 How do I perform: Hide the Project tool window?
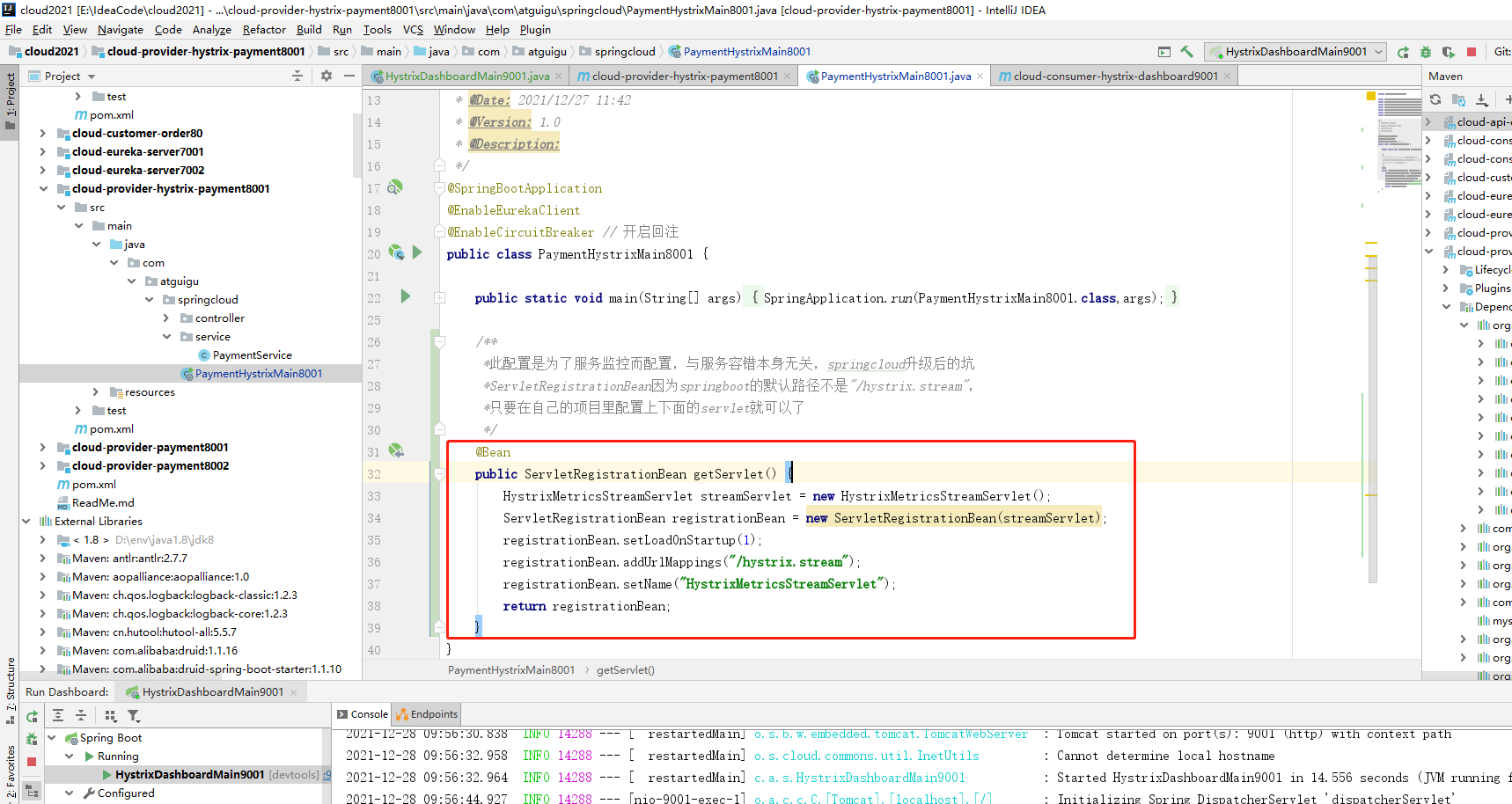[349, 76]
